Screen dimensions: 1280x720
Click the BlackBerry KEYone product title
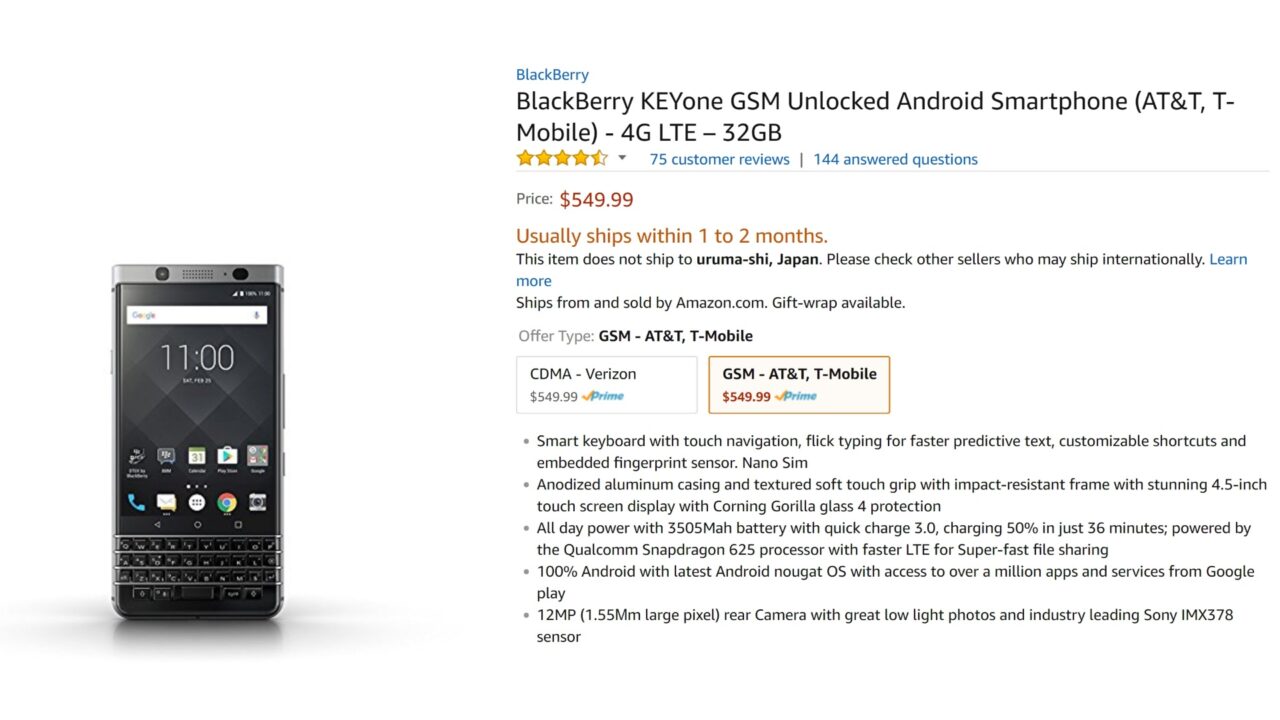click(875, 116)
